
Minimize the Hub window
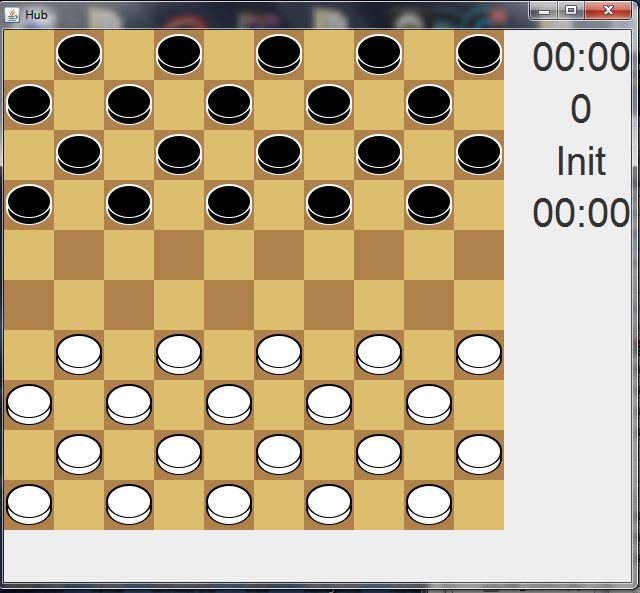(x=544, y=10)
